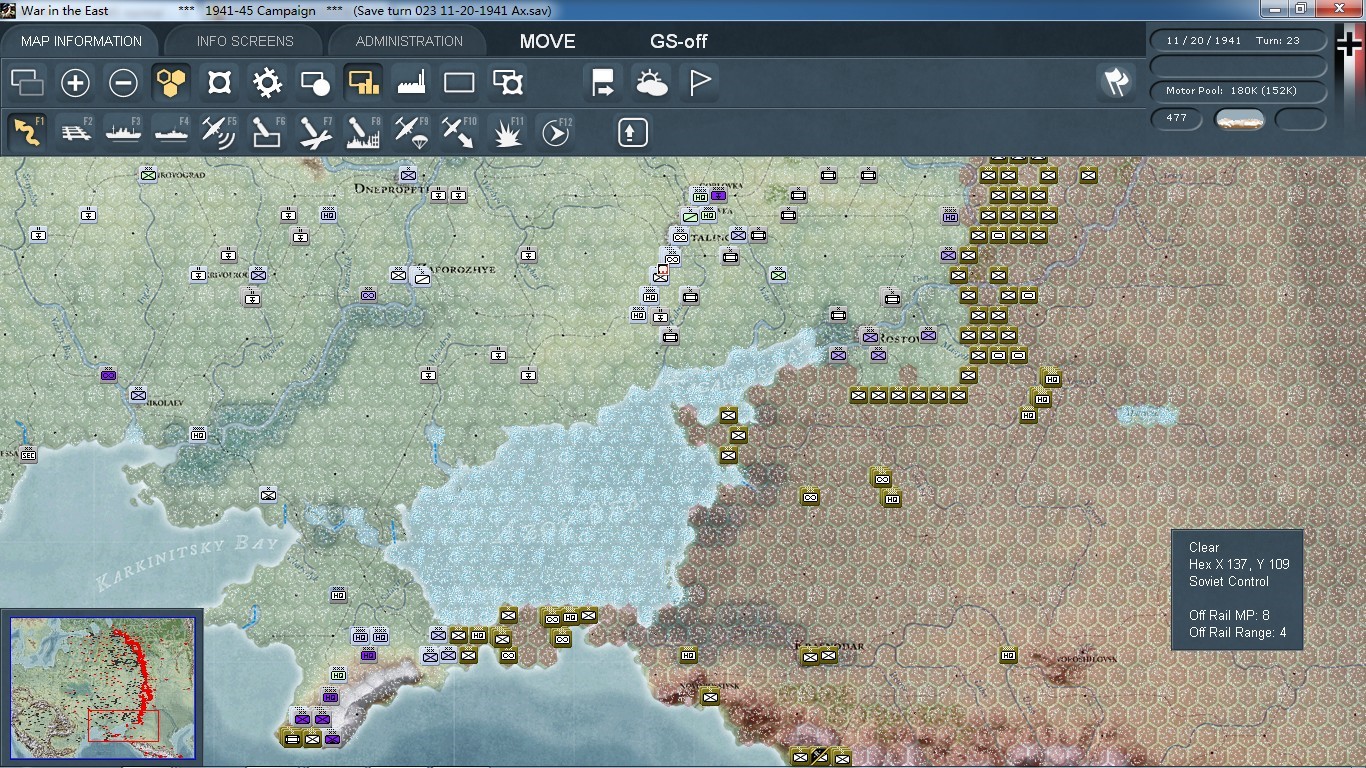The image size is (1366, 768).
Task: Select F5 air recon mode
Action: point(219,132)
